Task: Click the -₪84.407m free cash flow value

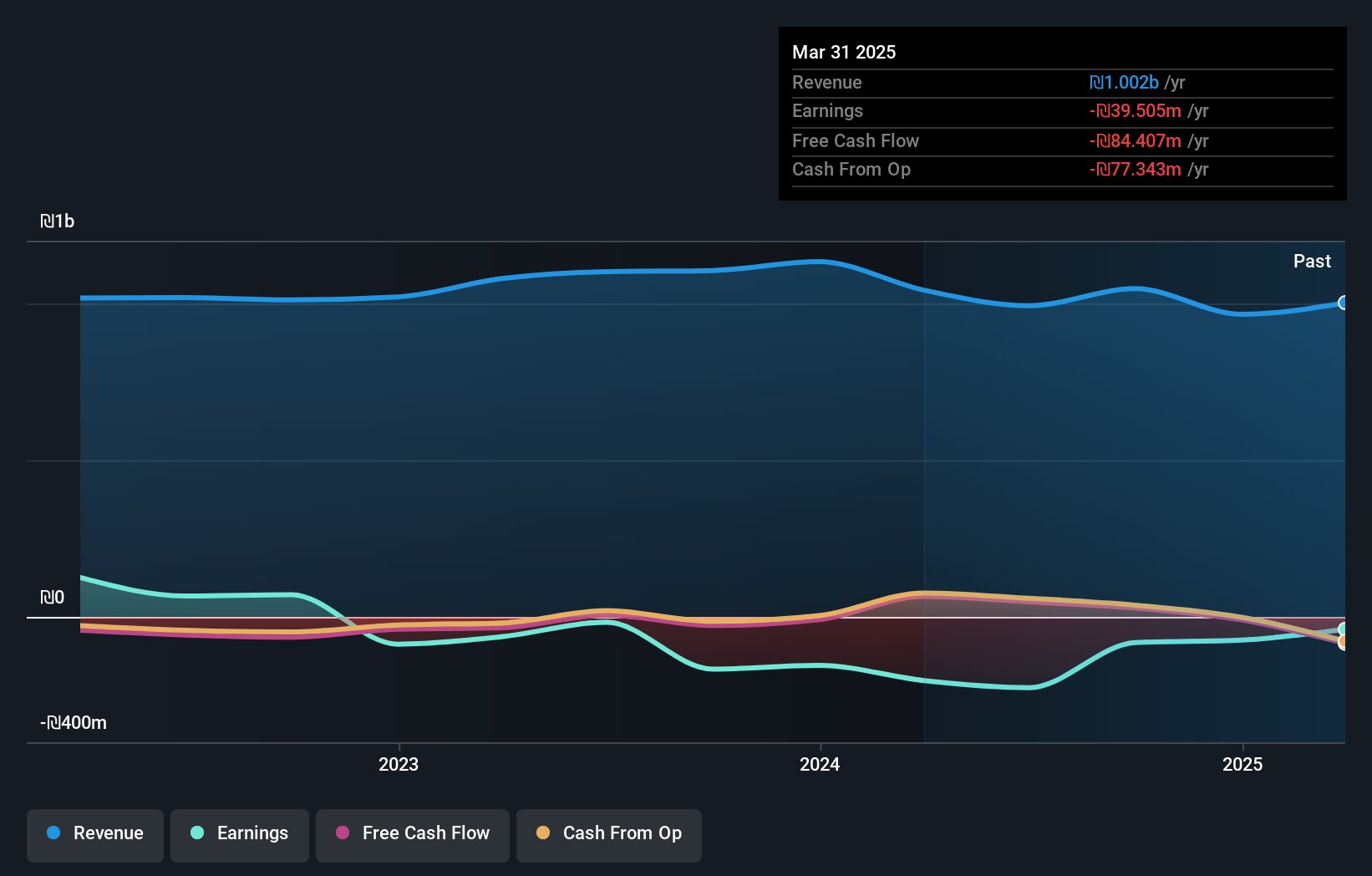Action: (x=1135, y=140)
